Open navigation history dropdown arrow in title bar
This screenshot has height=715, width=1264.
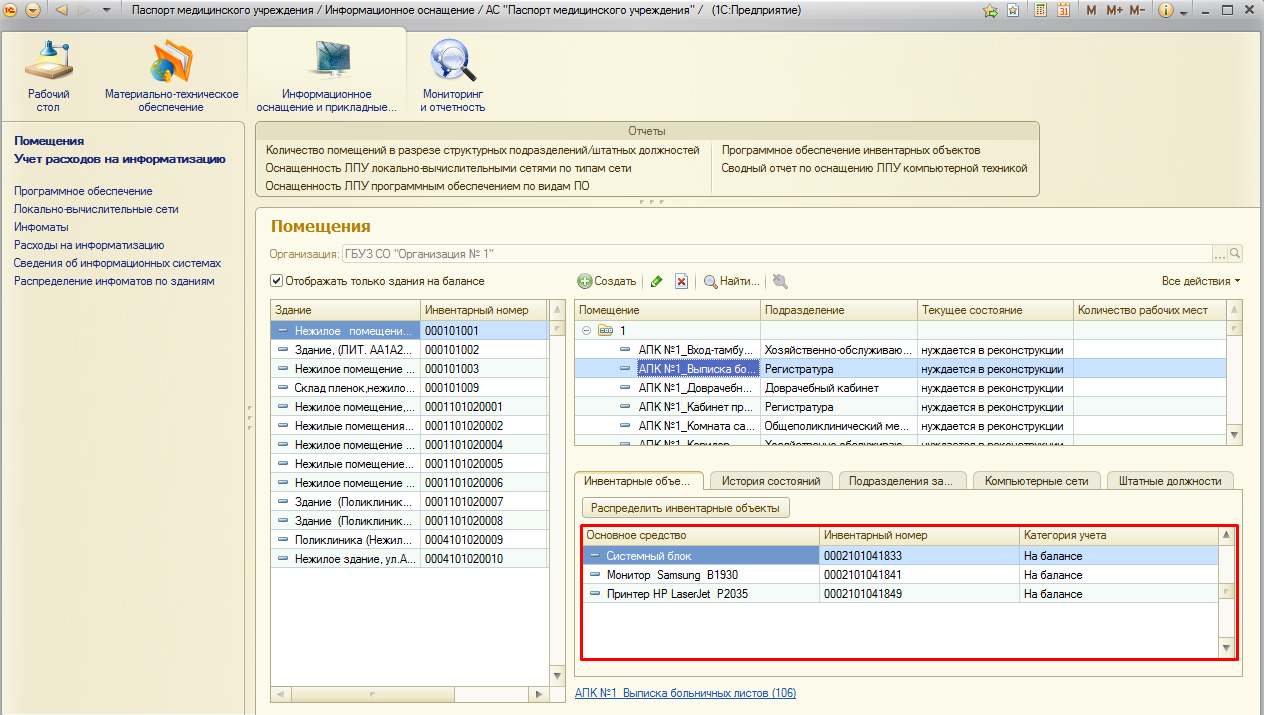click(x=107, y=10)
